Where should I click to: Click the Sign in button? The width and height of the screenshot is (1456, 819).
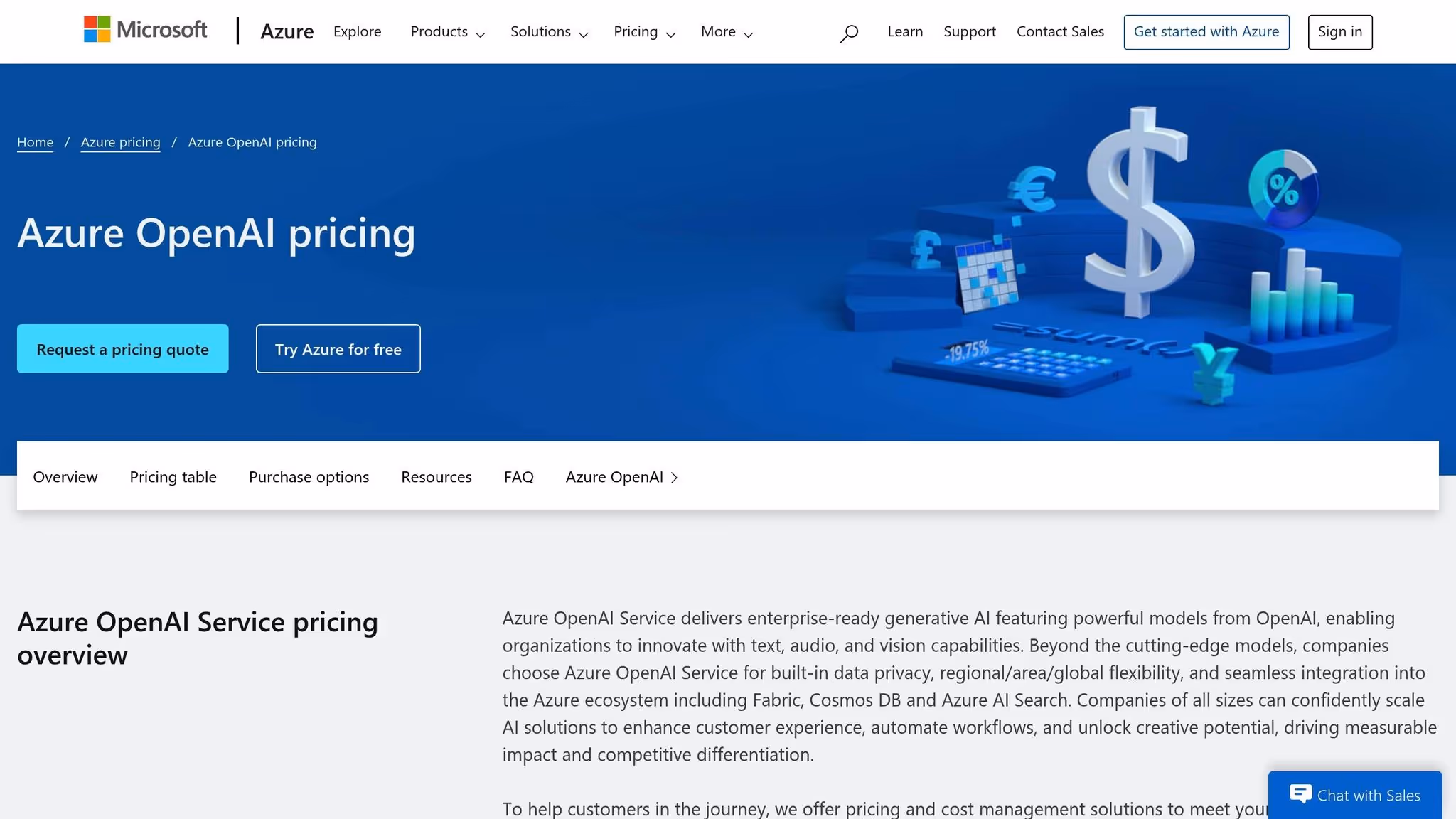pos(1339,31)
